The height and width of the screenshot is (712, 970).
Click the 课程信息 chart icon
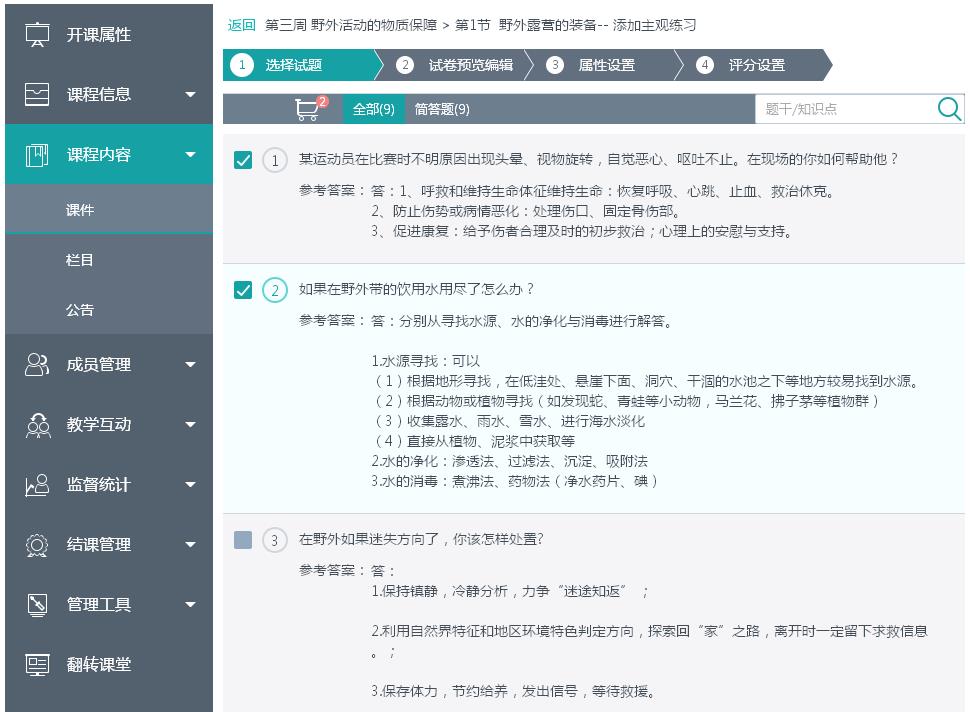coord(37,95)
